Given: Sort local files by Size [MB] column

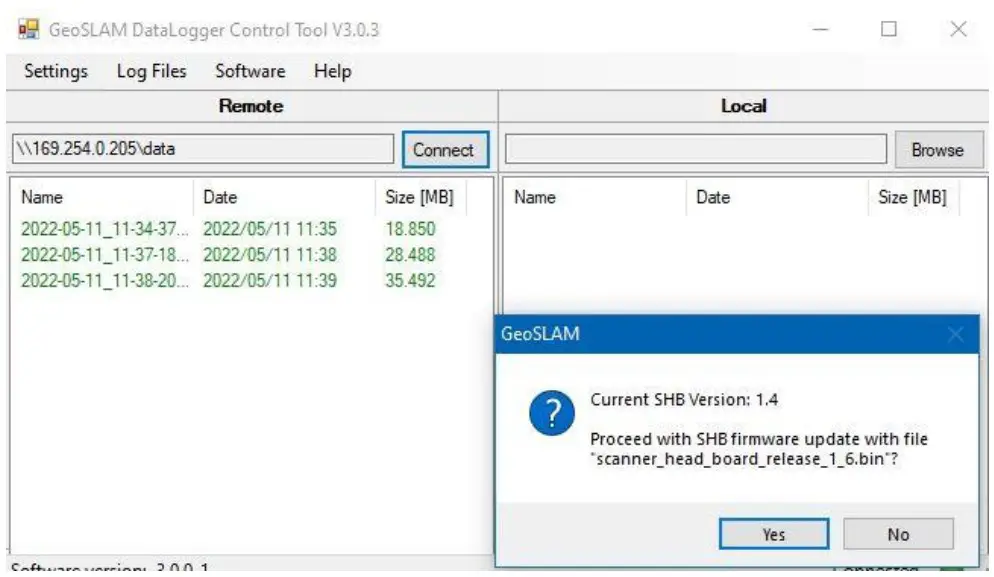Looking at the screenshot, I should coord(913,197).
